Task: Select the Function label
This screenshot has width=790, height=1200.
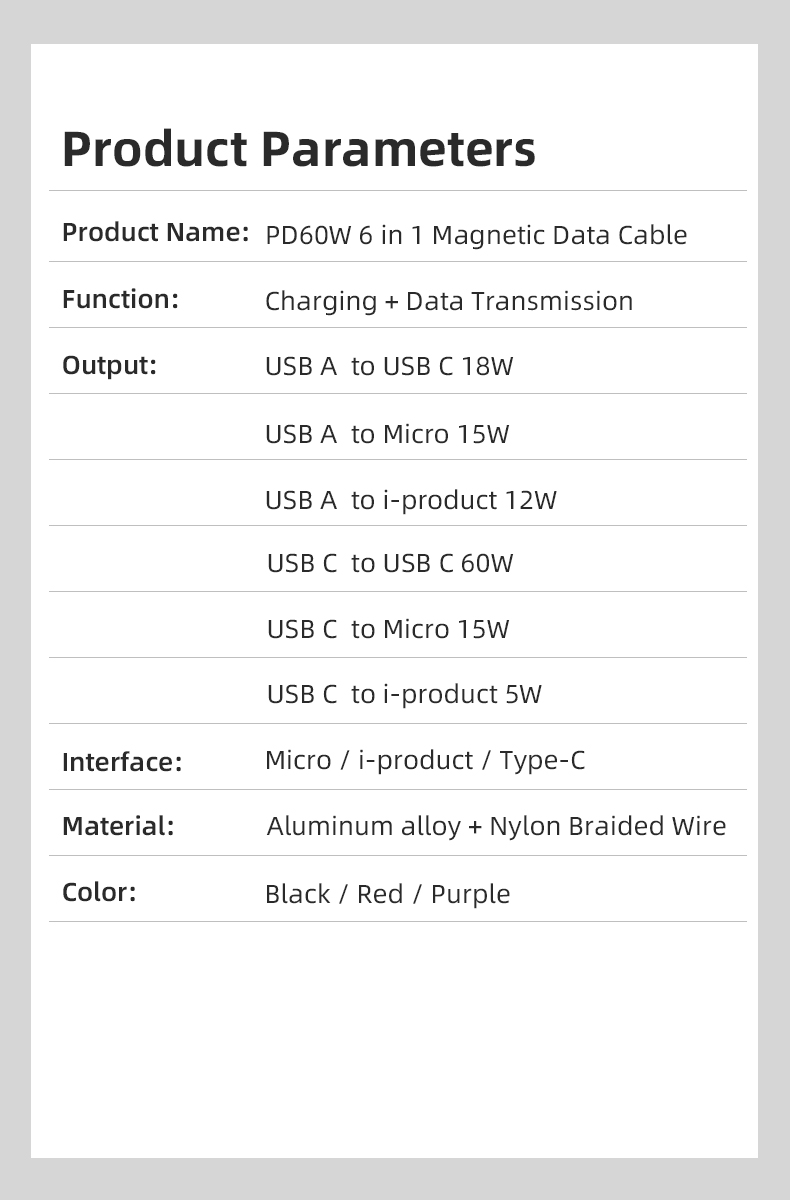Action: pyautogui.click(x=120, y=299)
